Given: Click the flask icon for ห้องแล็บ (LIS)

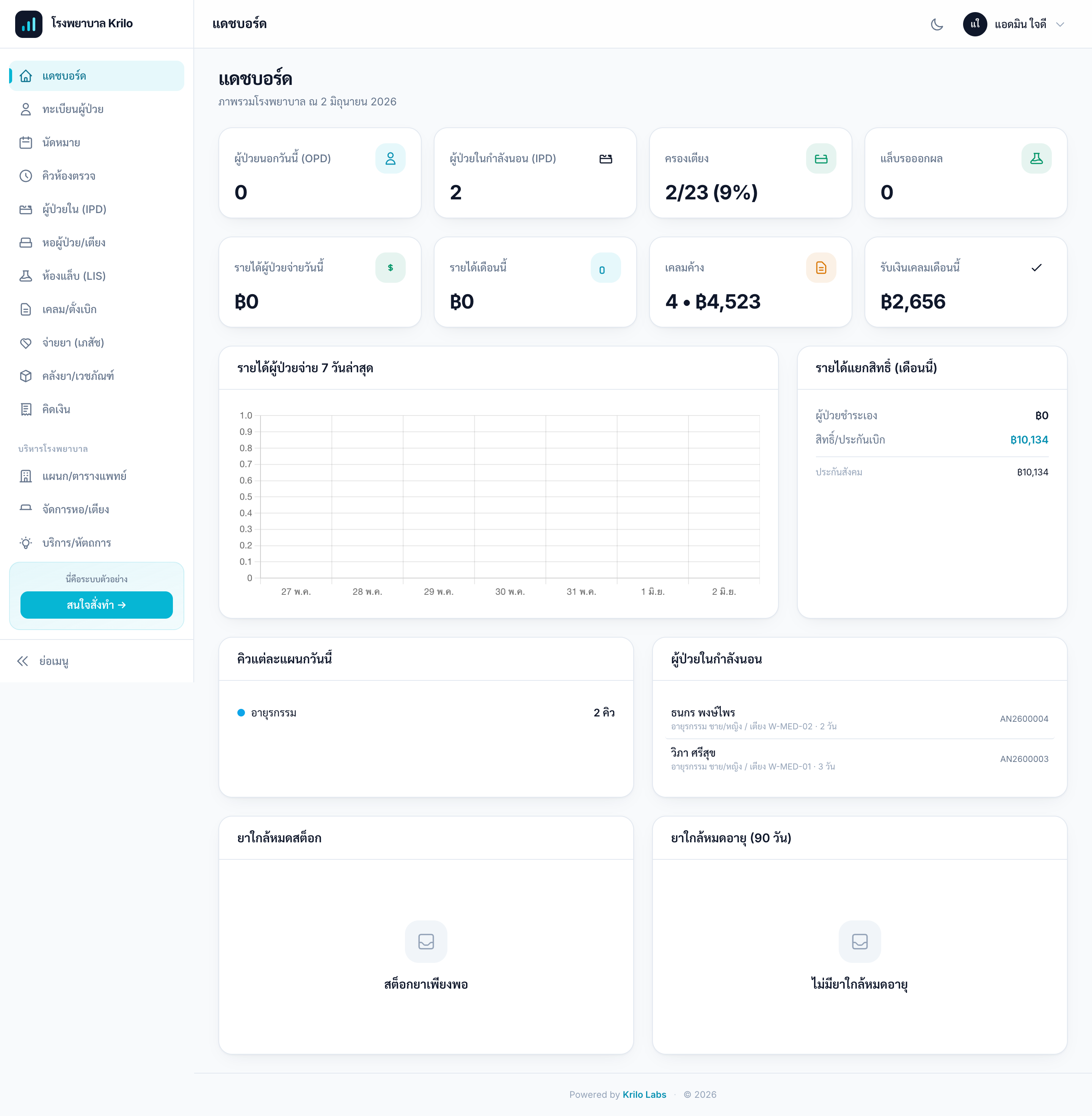Looking at the screenshot, I should click(26, 276).
